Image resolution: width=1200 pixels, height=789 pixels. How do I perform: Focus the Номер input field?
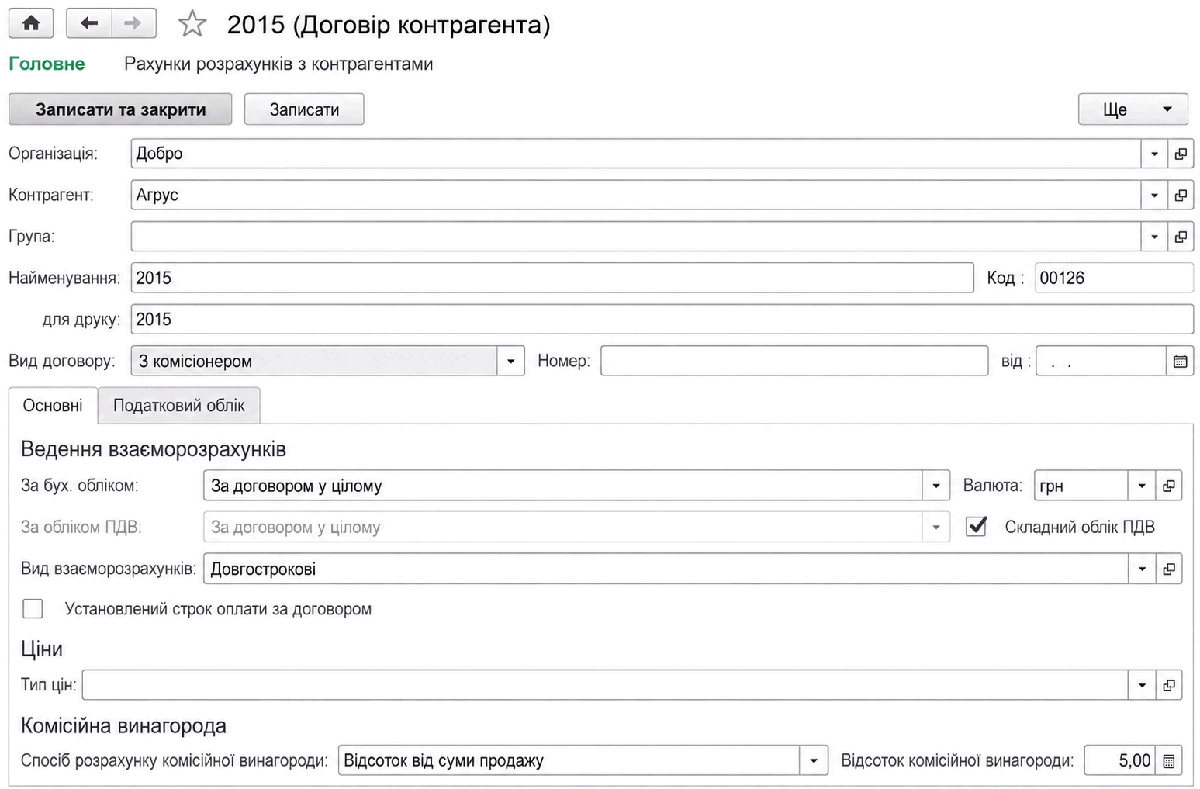[794, 361]
